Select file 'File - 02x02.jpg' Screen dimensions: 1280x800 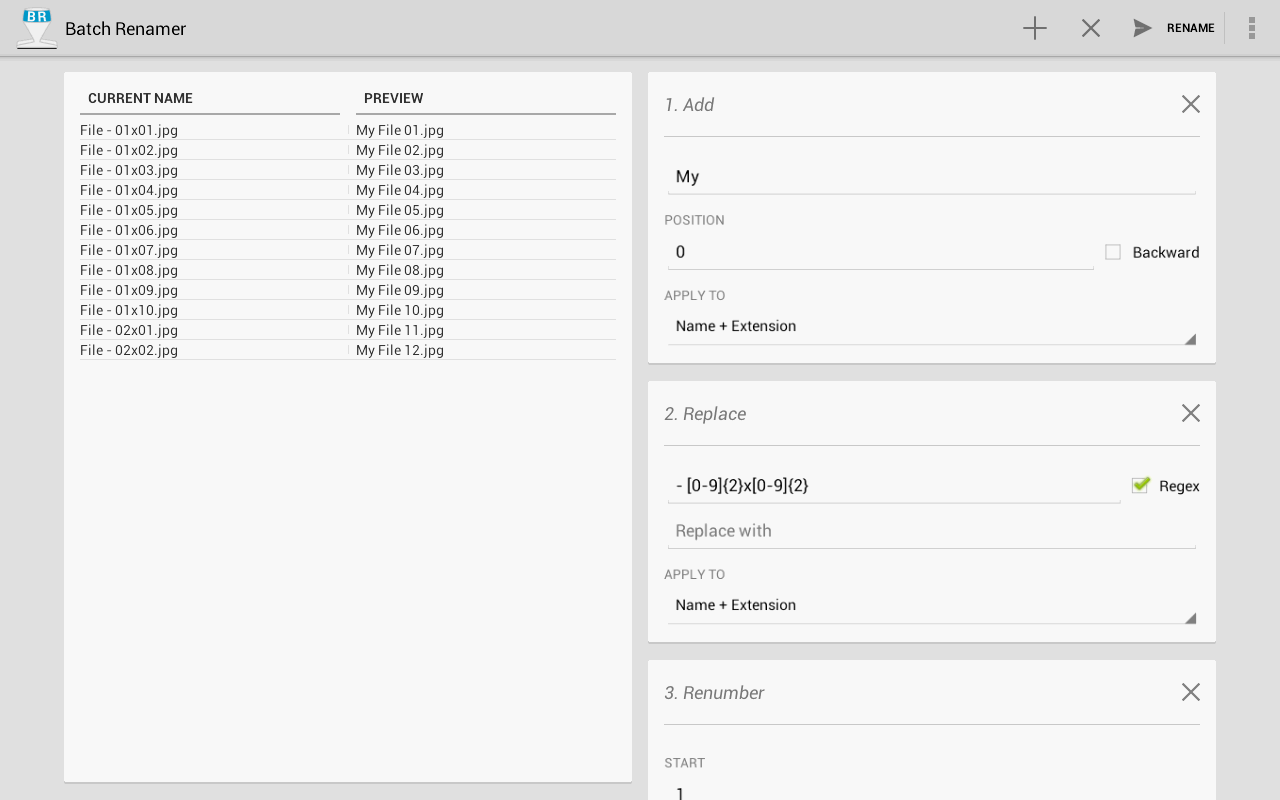129,350
